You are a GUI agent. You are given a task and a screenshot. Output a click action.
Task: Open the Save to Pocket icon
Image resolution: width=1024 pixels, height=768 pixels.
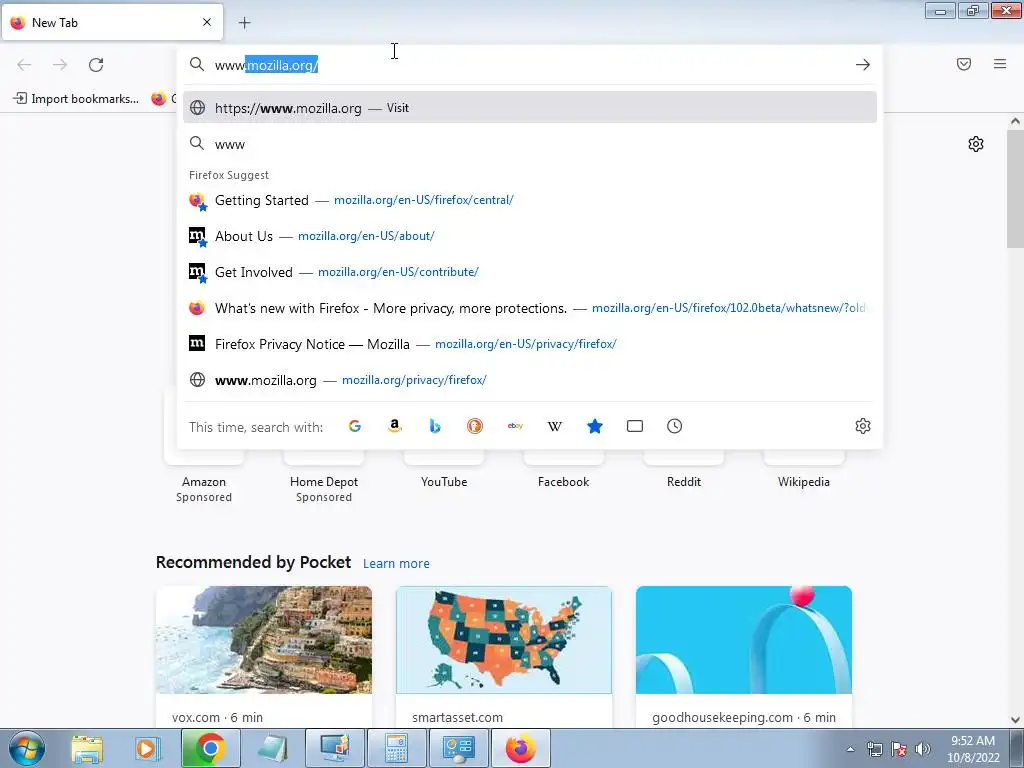964,64
